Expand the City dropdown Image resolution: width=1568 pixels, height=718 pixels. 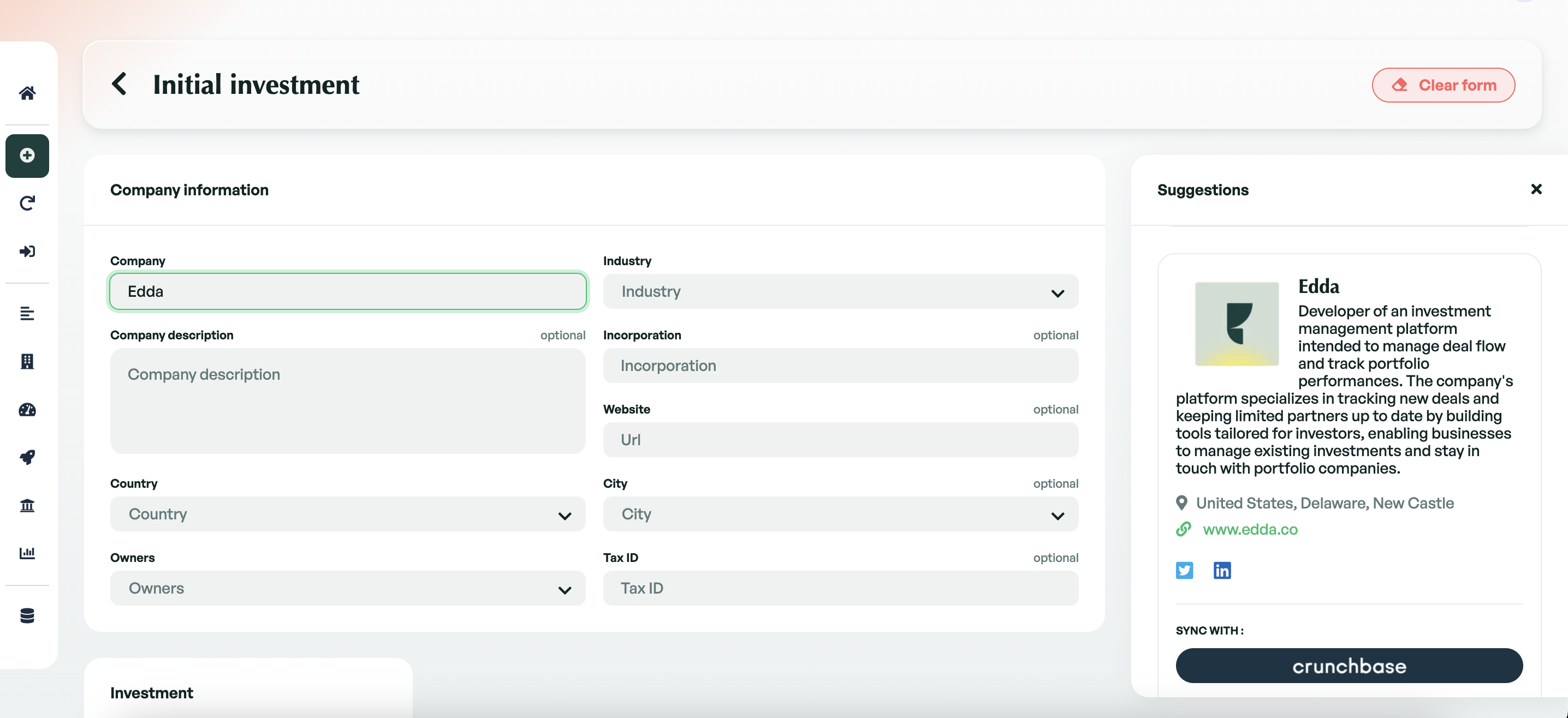coord(840,515)
